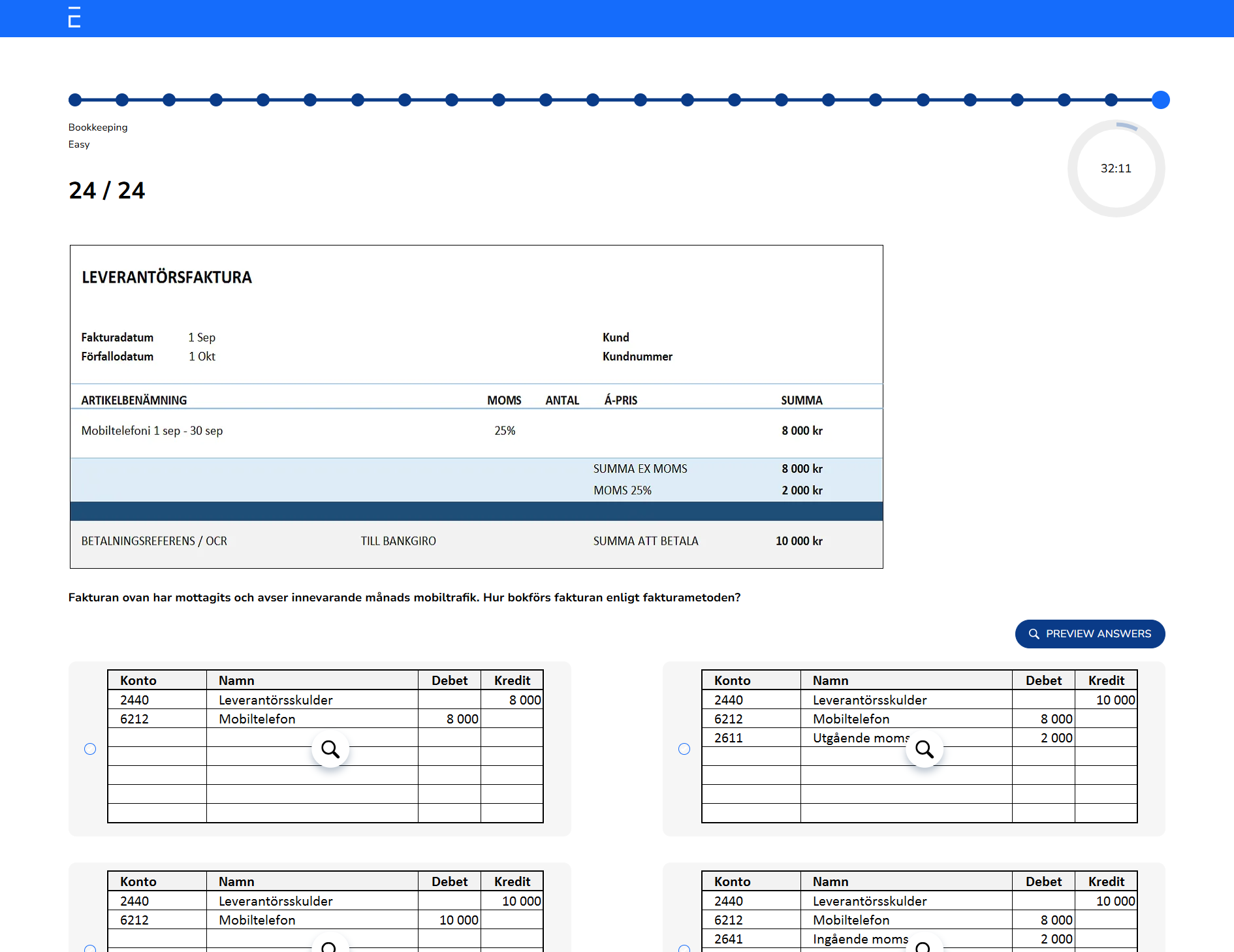1234x952 pixels.
Task: Click the Preview Answers button
Action: point(1090,634)
